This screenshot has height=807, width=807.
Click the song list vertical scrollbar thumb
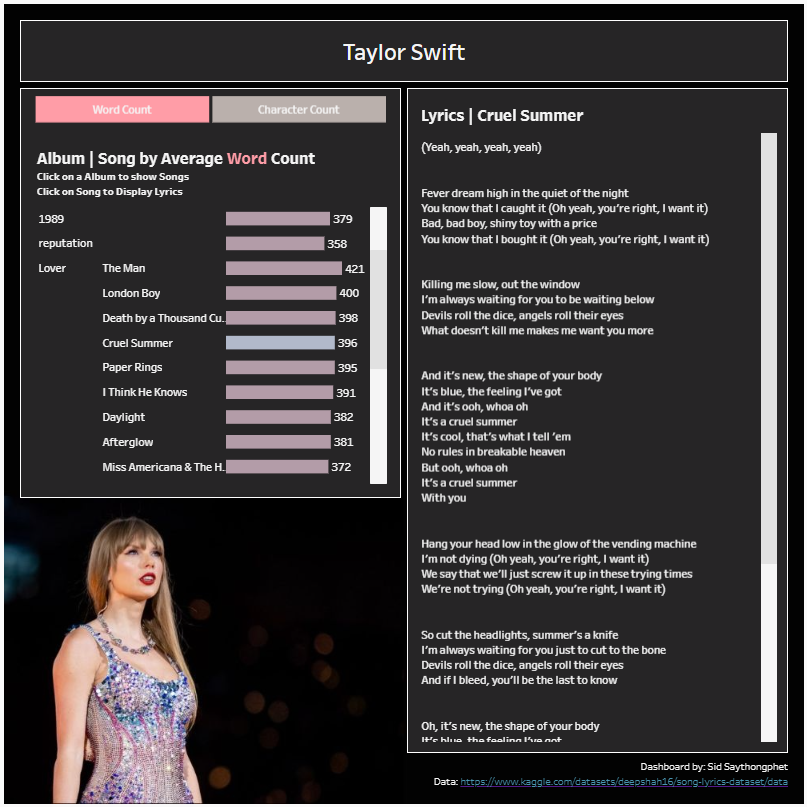[x=378, y=309]
